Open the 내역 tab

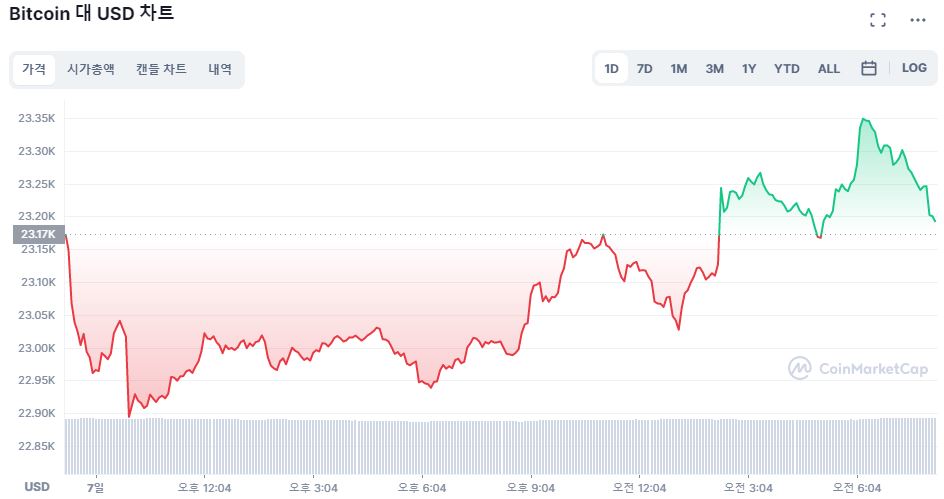[220, 69]
